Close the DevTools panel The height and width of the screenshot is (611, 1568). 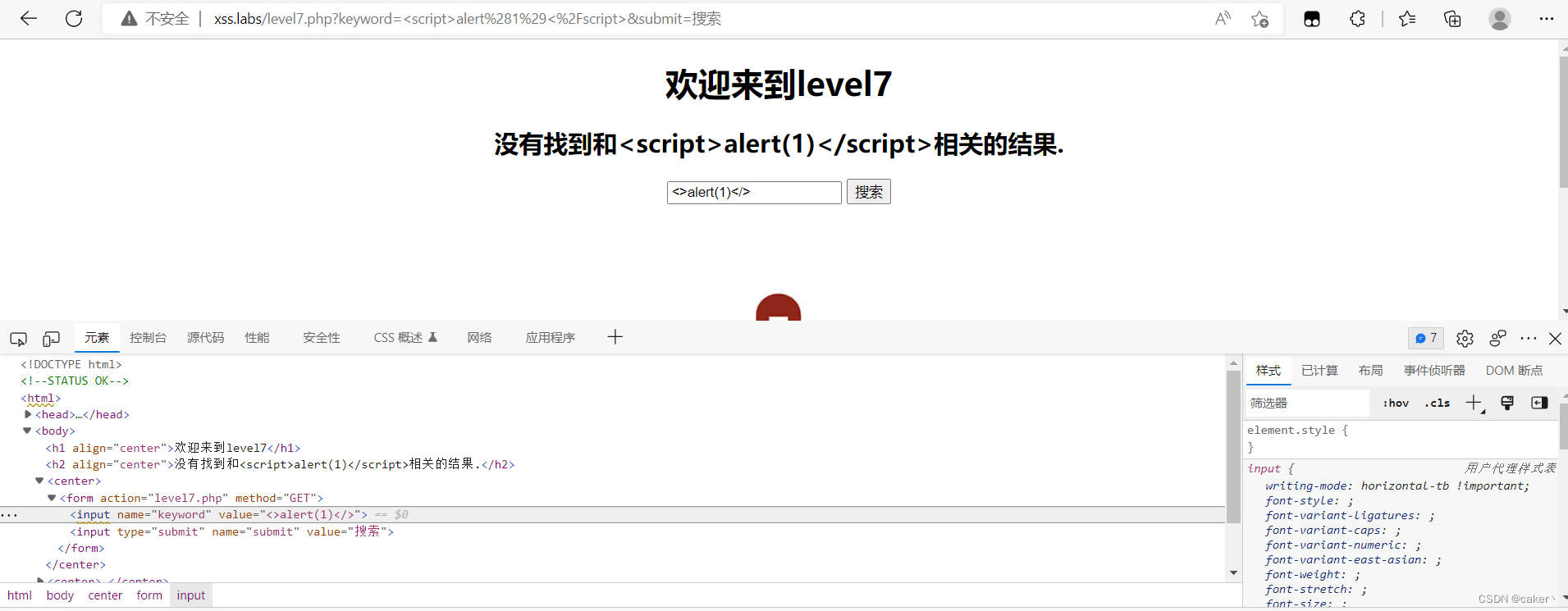(x=1555, y=338)
